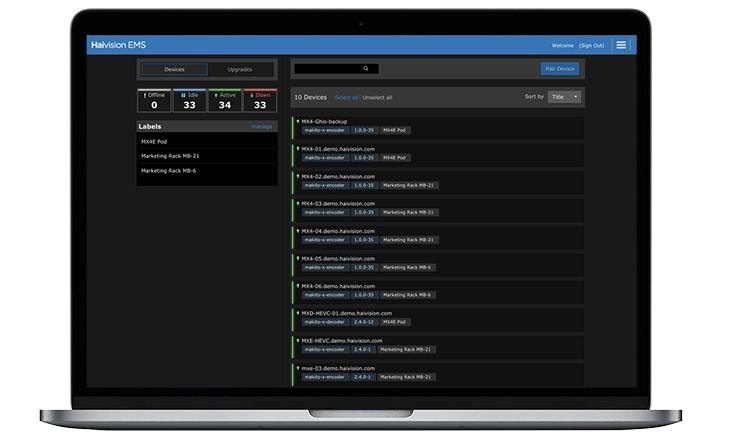Select device MX4-03.demo.haivision.com
This screenshot has height=437, width=745.
click(438, 210)
